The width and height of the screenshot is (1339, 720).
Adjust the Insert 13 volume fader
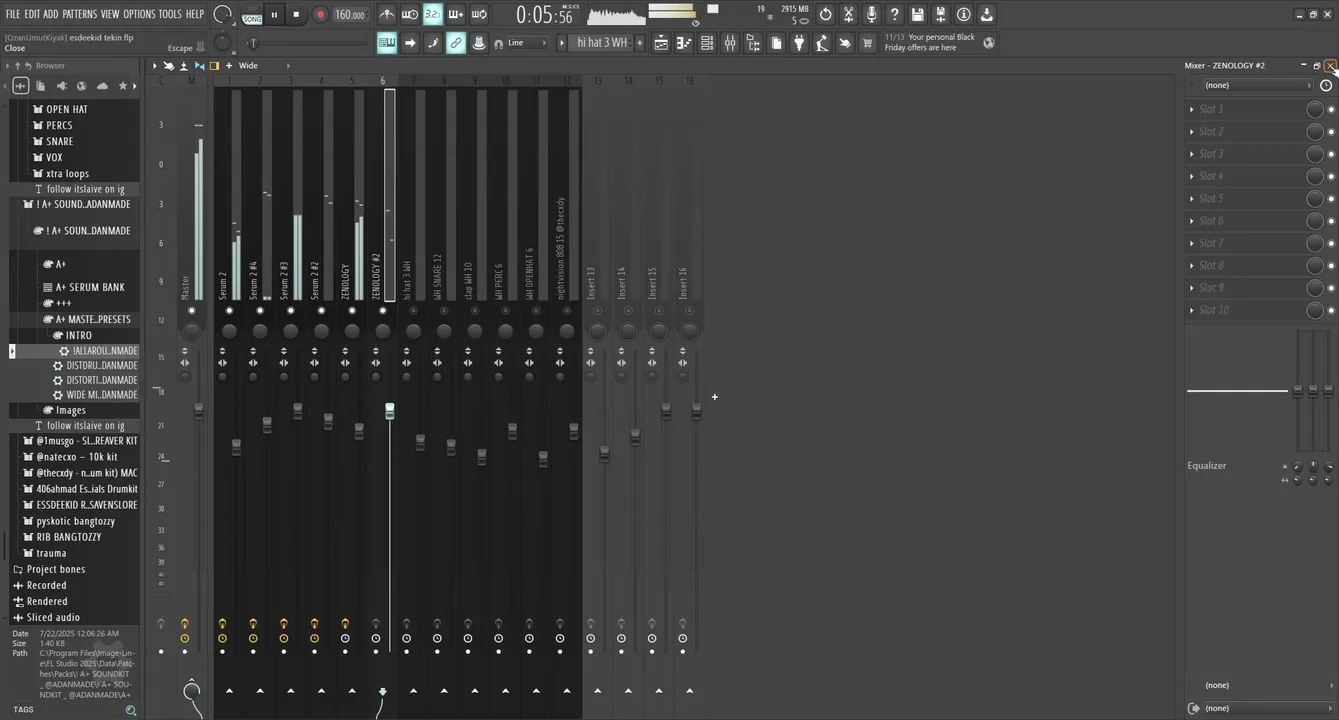pos(604,454)
